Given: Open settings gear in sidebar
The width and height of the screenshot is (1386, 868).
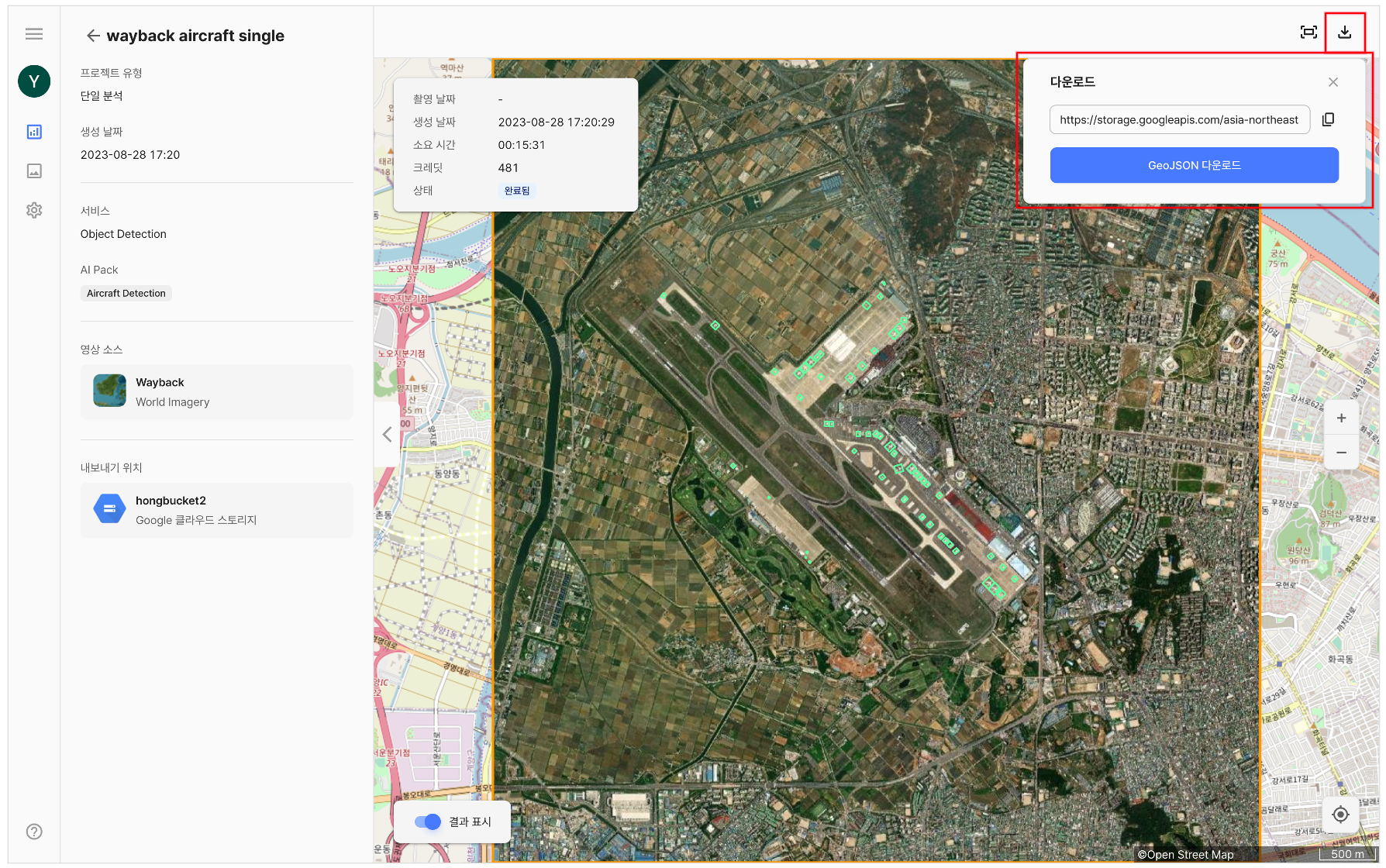Looking at the screenshot, I should click(34, 210).
